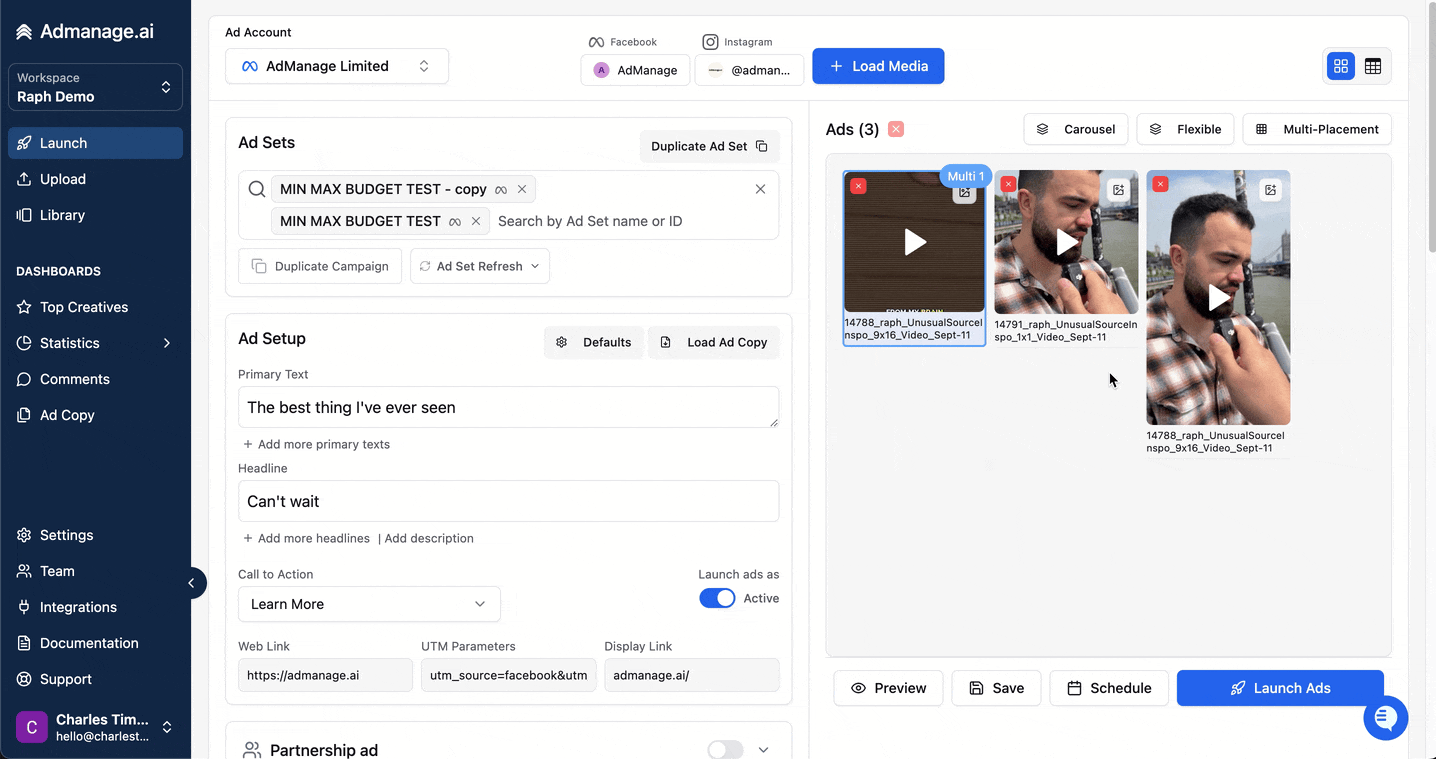The height and width of the screenshot is (759, 1436).
Task: Open the AdManage Limited ad account dropdown
Action: click(x=337, y=66)
